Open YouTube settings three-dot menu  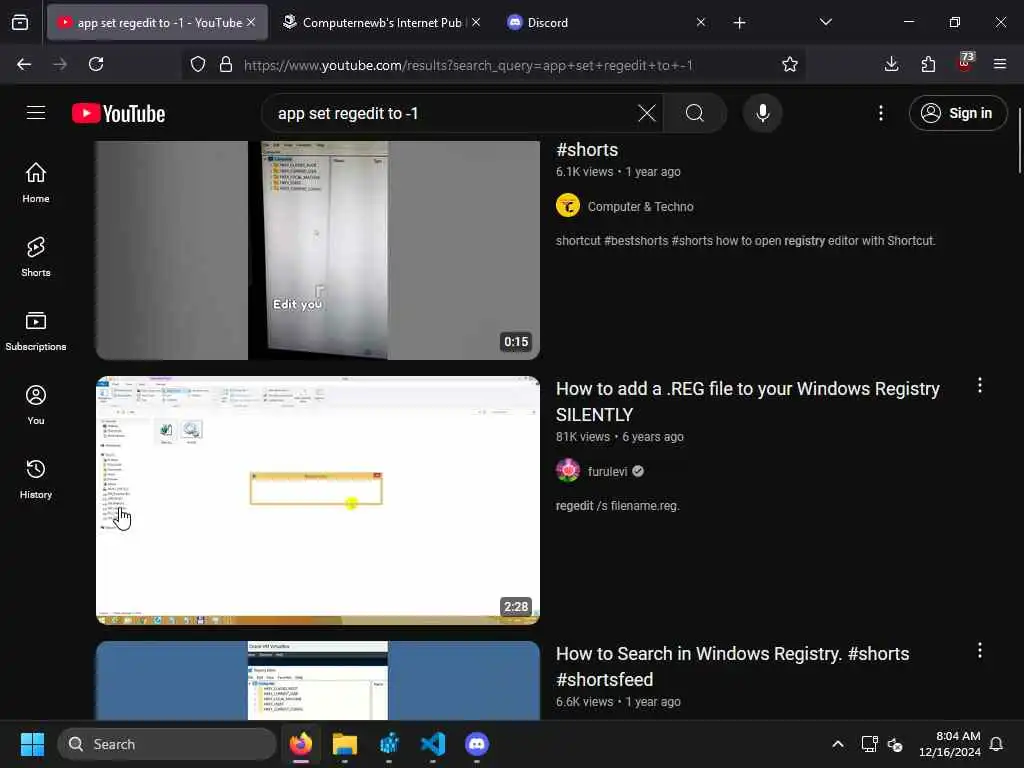click(x=880, y=113)
